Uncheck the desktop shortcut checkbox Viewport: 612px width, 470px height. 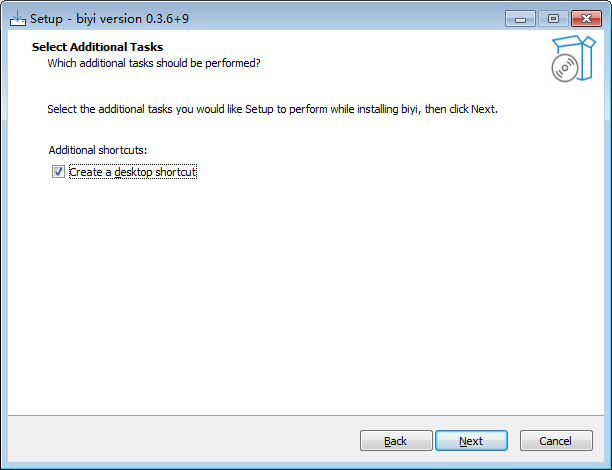pyautogui.click(x=58, y=172)
